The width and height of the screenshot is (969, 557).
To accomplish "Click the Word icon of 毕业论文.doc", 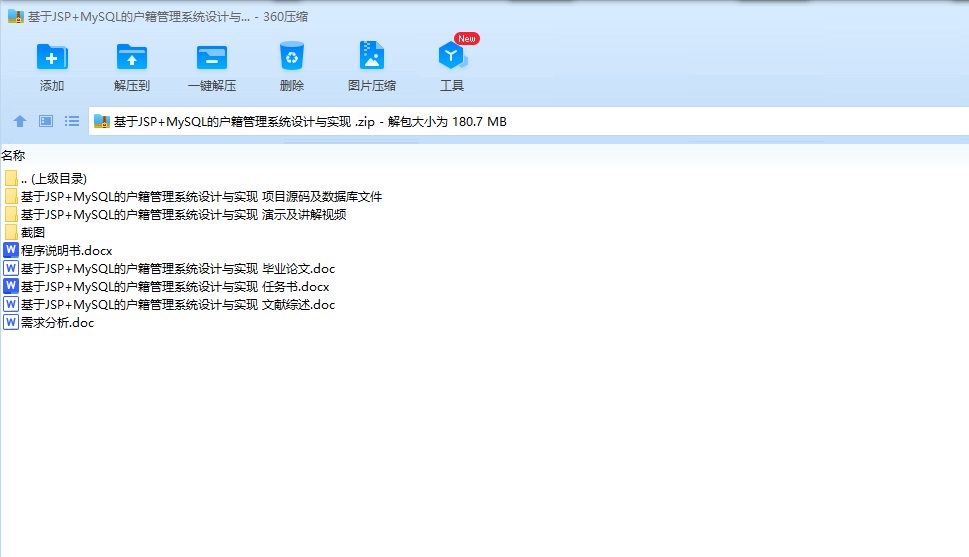I will [11, 268].
